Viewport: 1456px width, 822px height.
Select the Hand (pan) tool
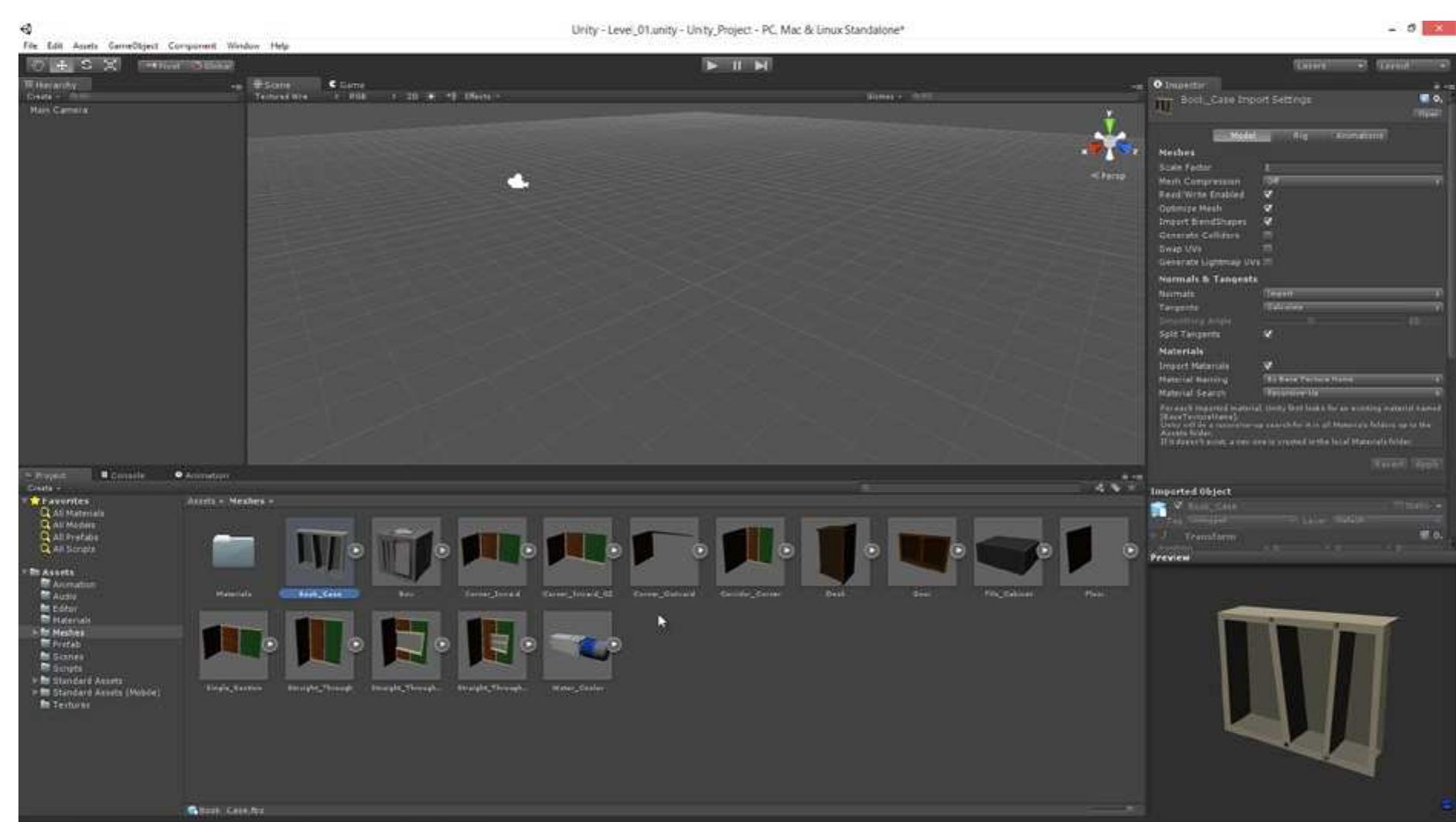click(38, 65)
